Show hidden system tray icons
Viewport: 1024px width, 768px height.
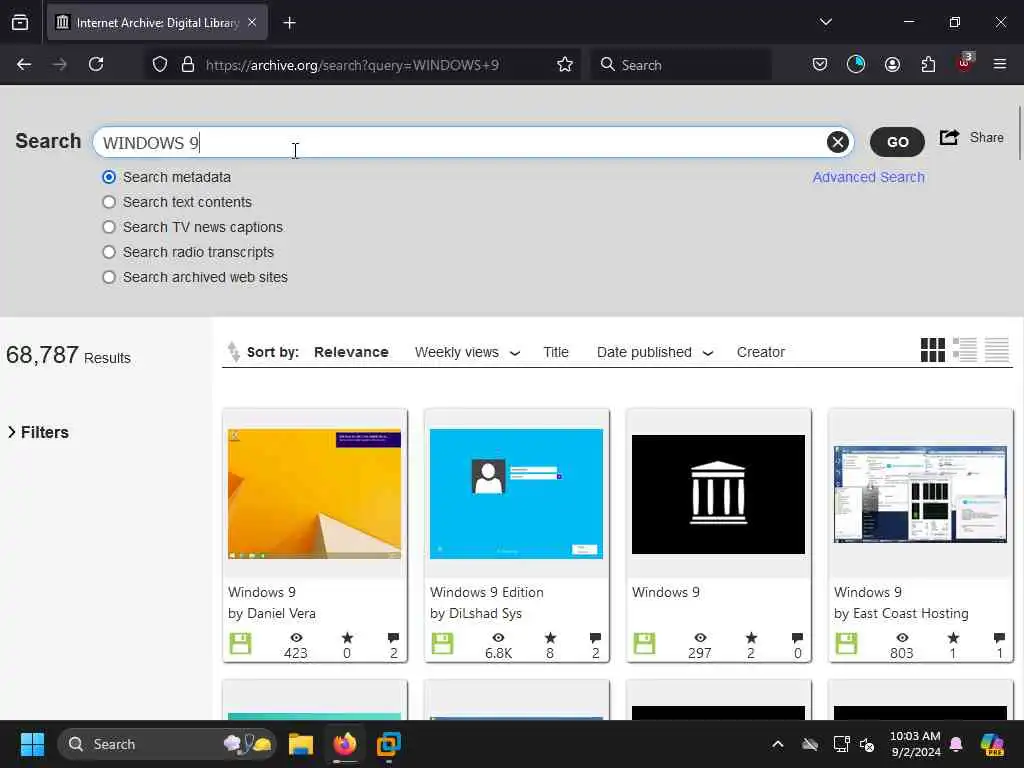(778, 744)
